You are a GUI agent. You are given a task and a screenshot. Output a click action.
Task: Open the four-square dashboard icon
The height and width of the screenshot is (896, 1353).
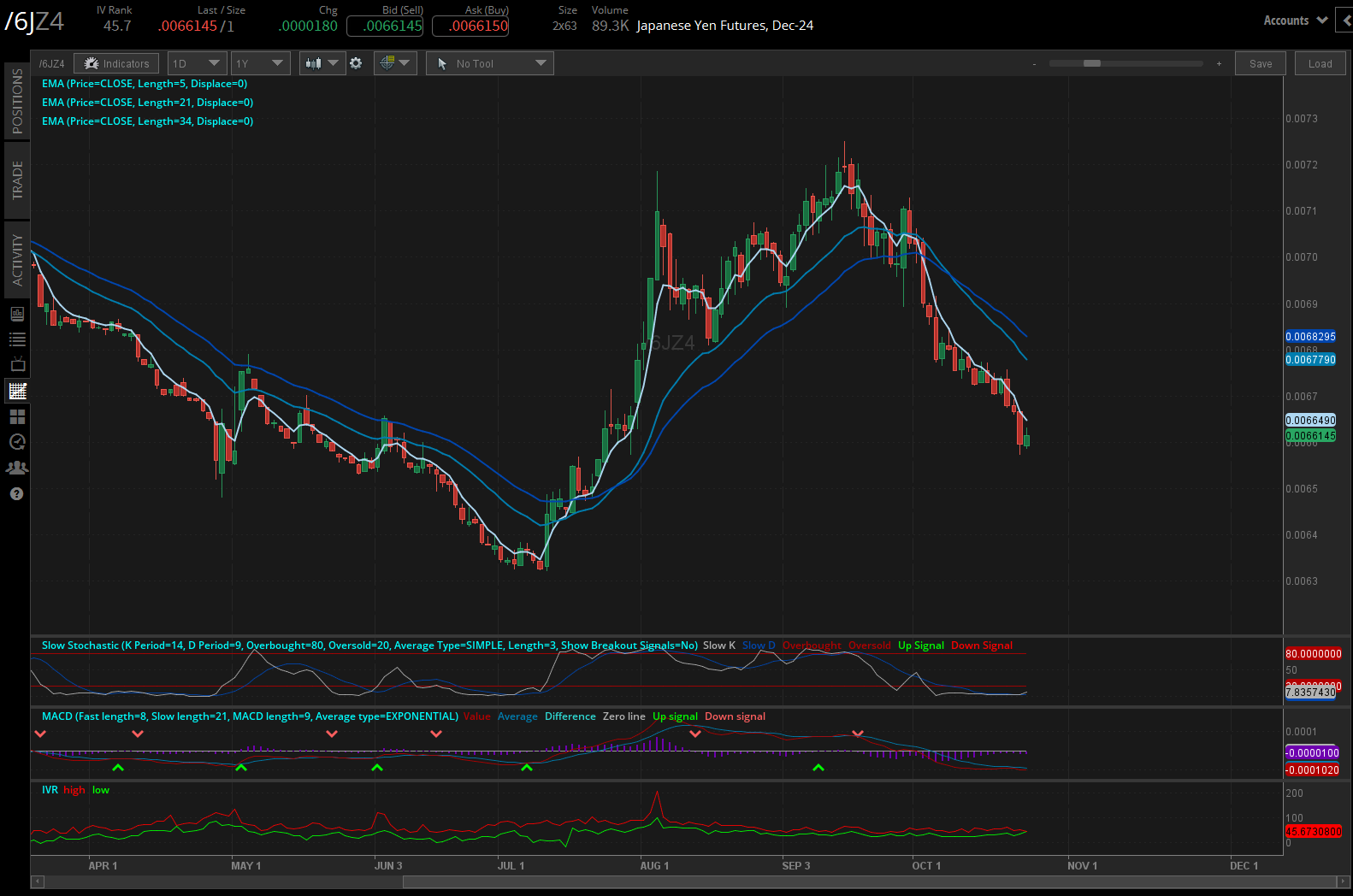17,416
